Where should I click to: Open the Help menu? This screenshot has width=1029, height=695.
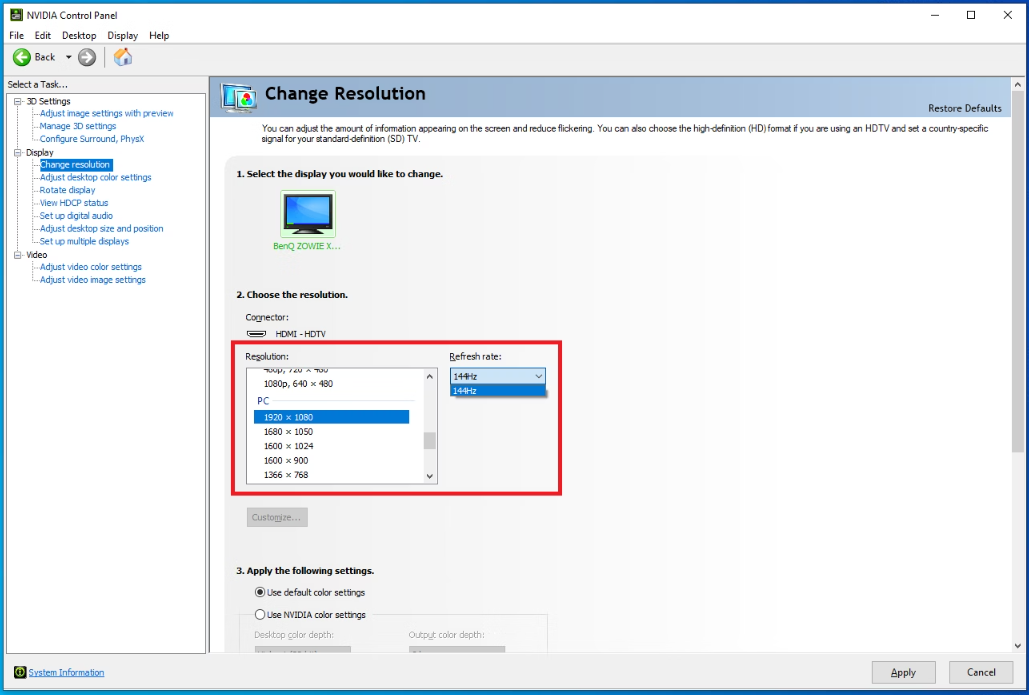tap(159, 35)
